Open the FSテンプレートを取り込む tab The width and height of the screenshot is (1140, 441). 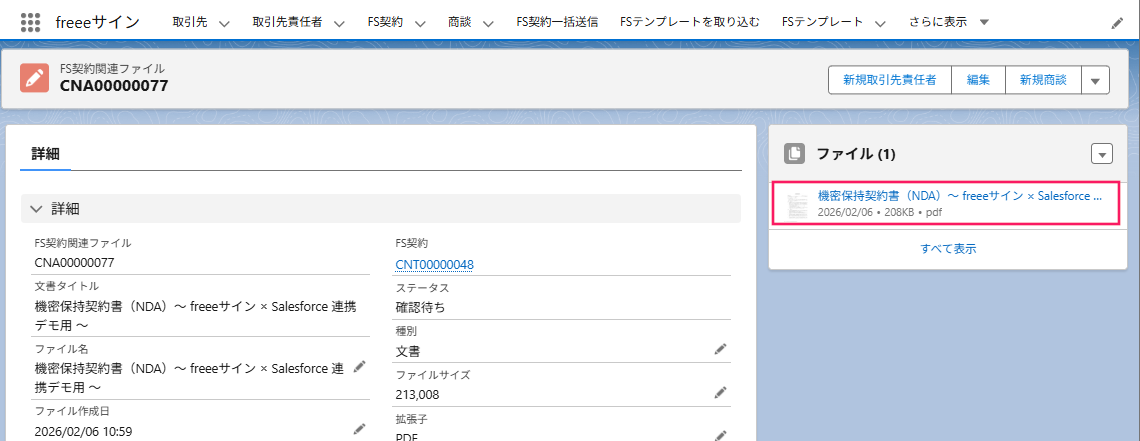(690, 23)
